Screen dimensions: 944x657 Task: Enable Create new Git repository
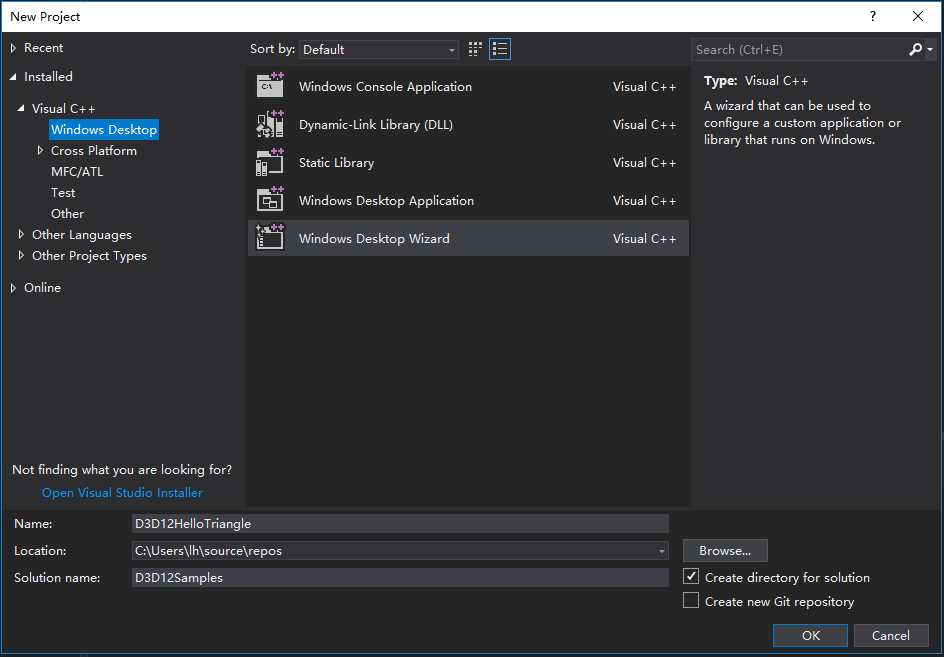tap(691, 601)
